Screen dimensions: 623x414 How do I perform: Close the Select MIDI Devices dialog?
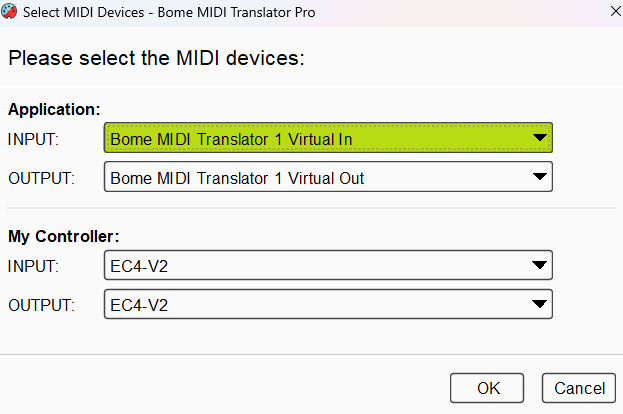(x=615, y=11)
